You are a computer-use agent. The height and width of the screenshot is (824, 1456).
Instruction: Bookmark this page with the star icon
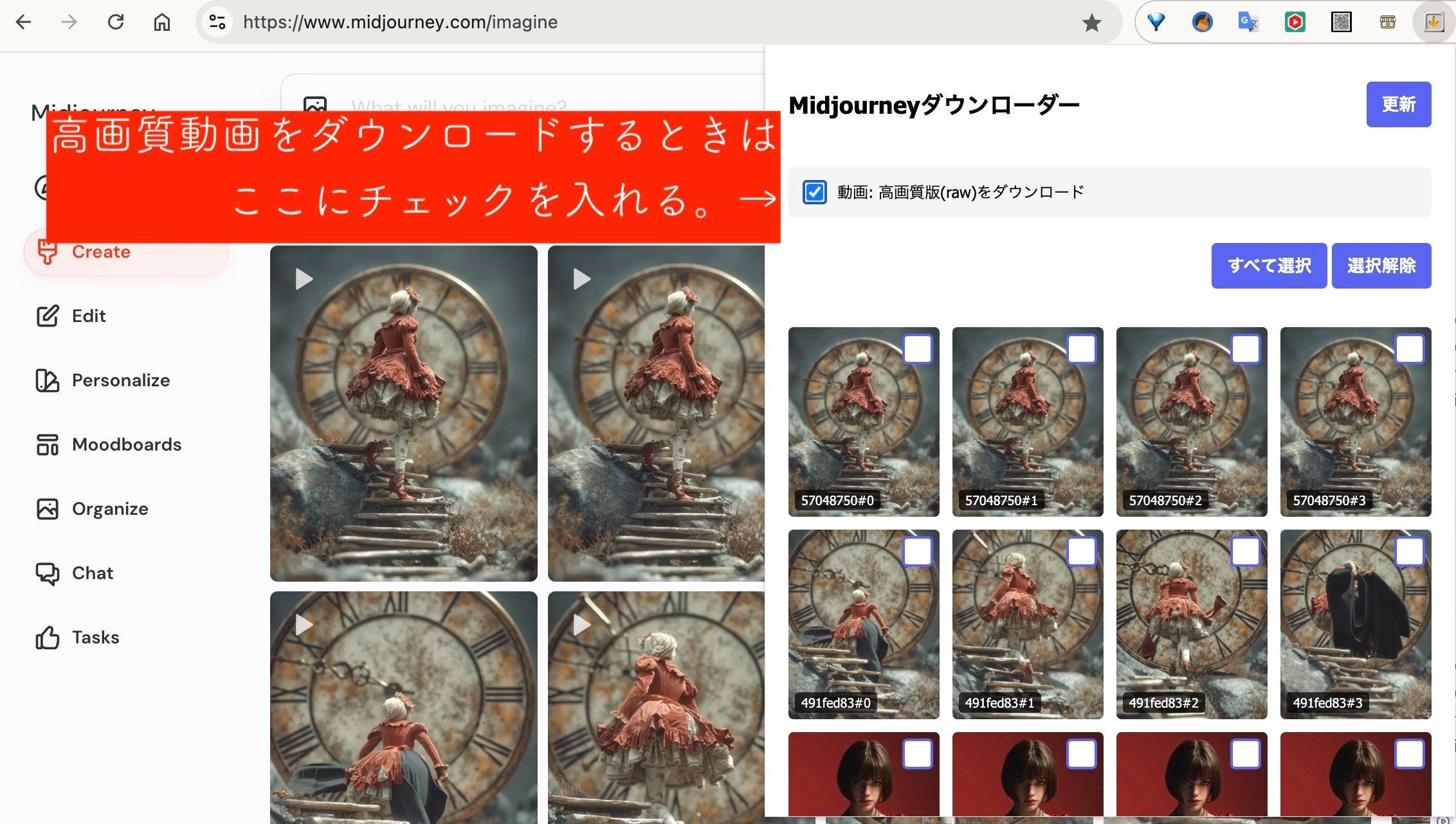[1092, 22]
